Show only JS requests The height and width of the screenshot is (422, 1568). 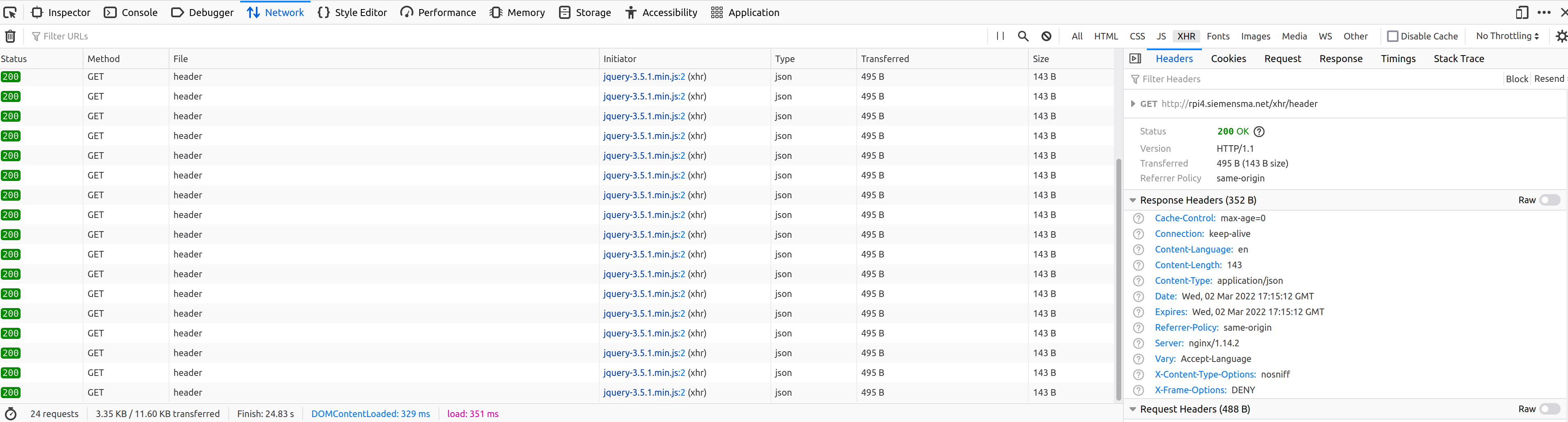(x=1161, y=36)
